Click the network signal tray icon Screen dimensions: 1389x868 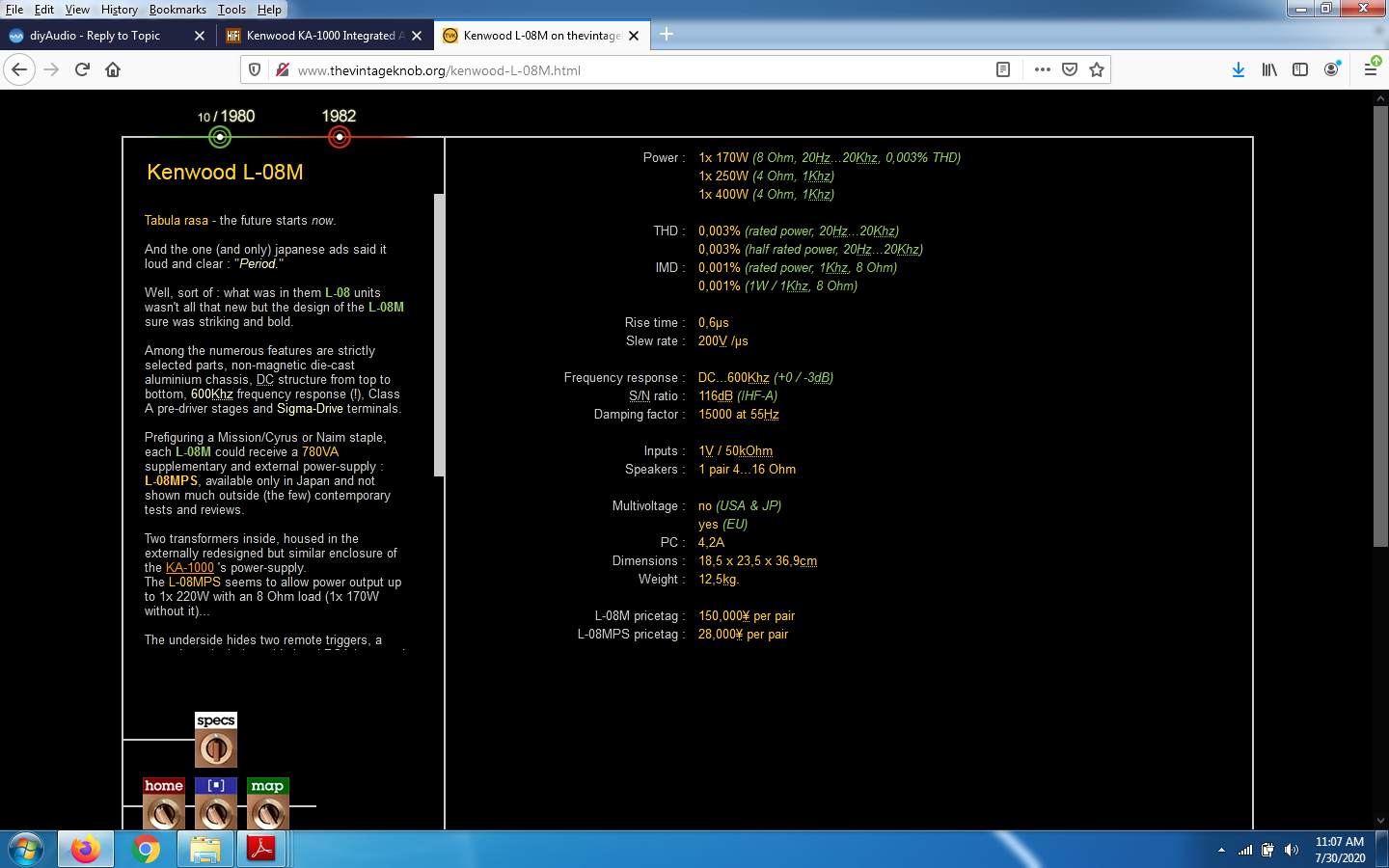click(1245, 850)
